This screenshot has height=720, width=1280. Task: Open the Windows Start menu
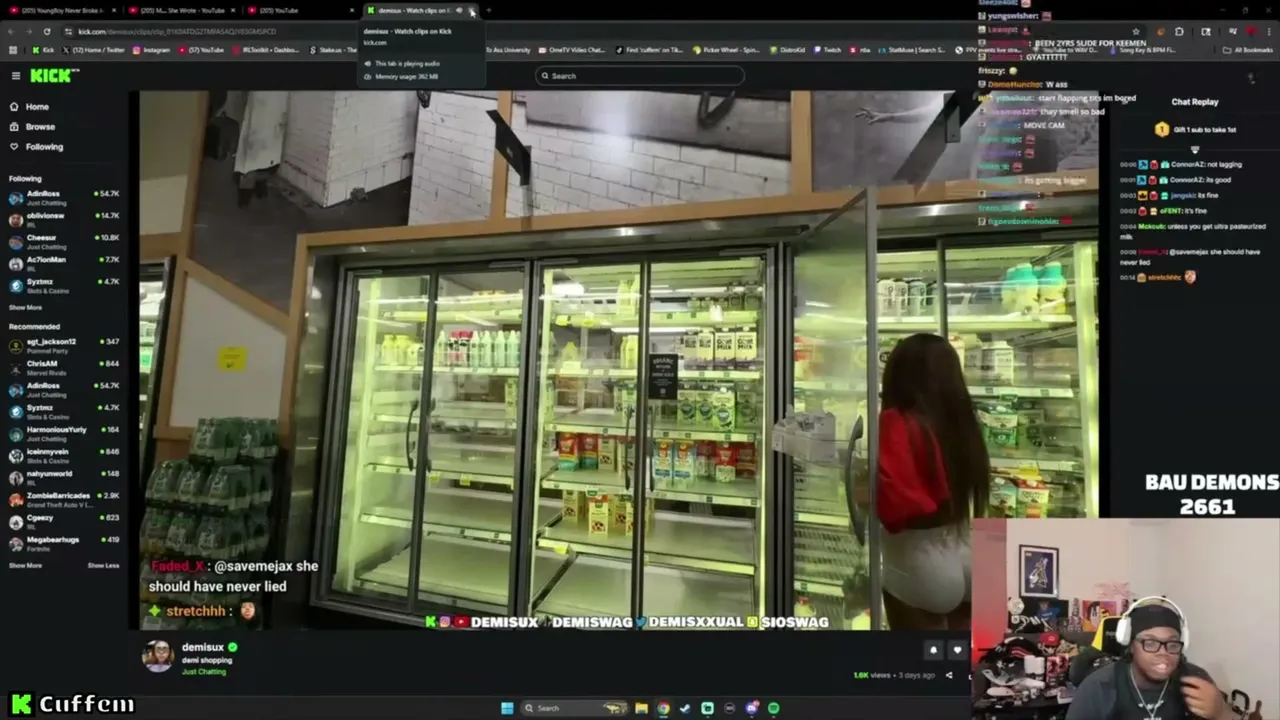507,708
